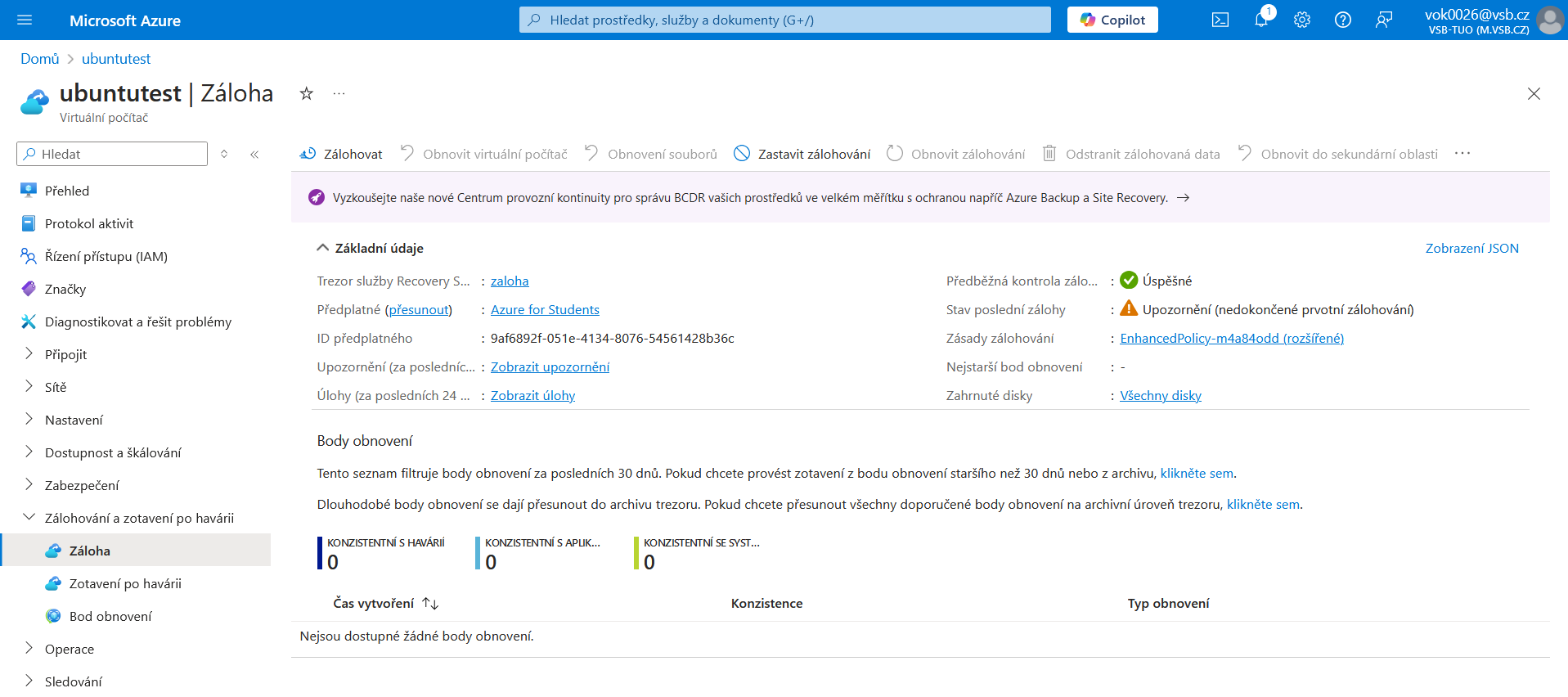Click the Upozornění backup status text
The height and width of the screenshot is (697, 1568).
coord(1278,309)
